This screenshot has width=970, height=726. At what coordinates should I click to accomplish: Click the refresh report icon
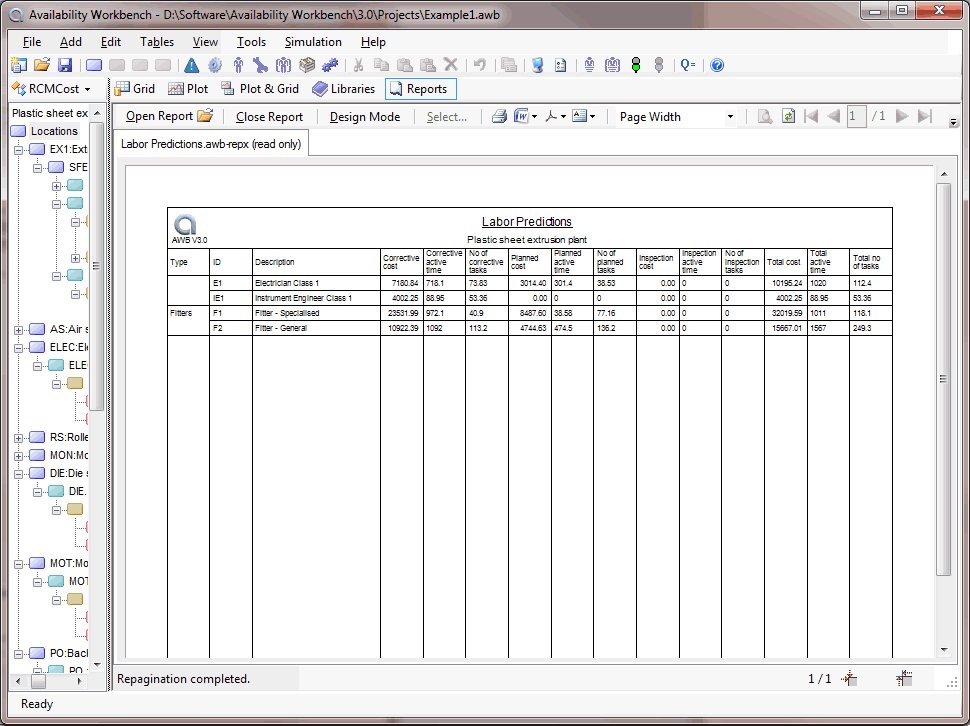pyautogui.click(x=788, y=116)
